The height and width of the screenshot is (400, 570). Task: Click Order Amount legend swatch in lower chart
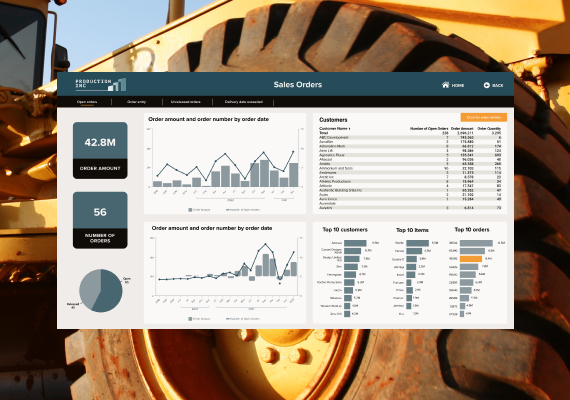pos(190,319)
